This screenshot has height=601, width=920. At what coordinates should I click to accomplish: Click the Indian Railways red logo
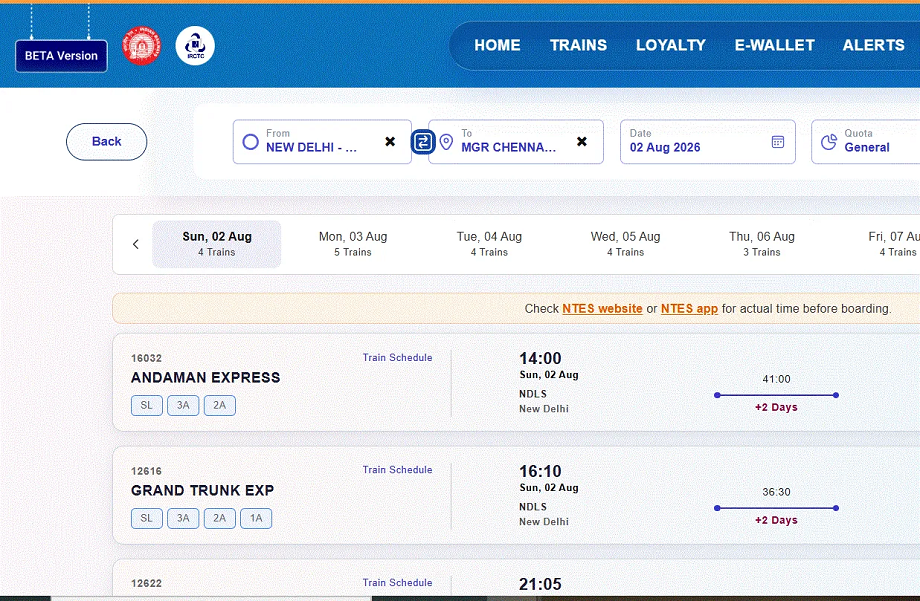click(x=141, y=46)
